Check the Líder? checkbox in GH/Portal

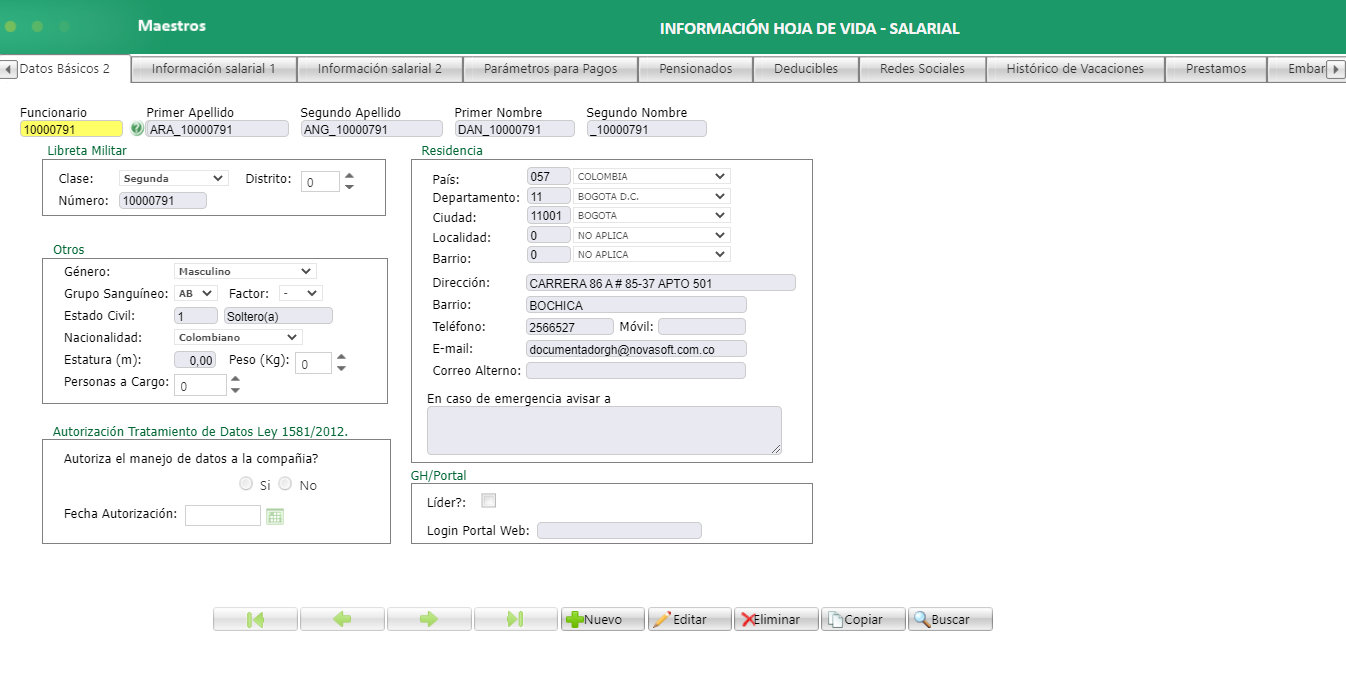[488, 500]
